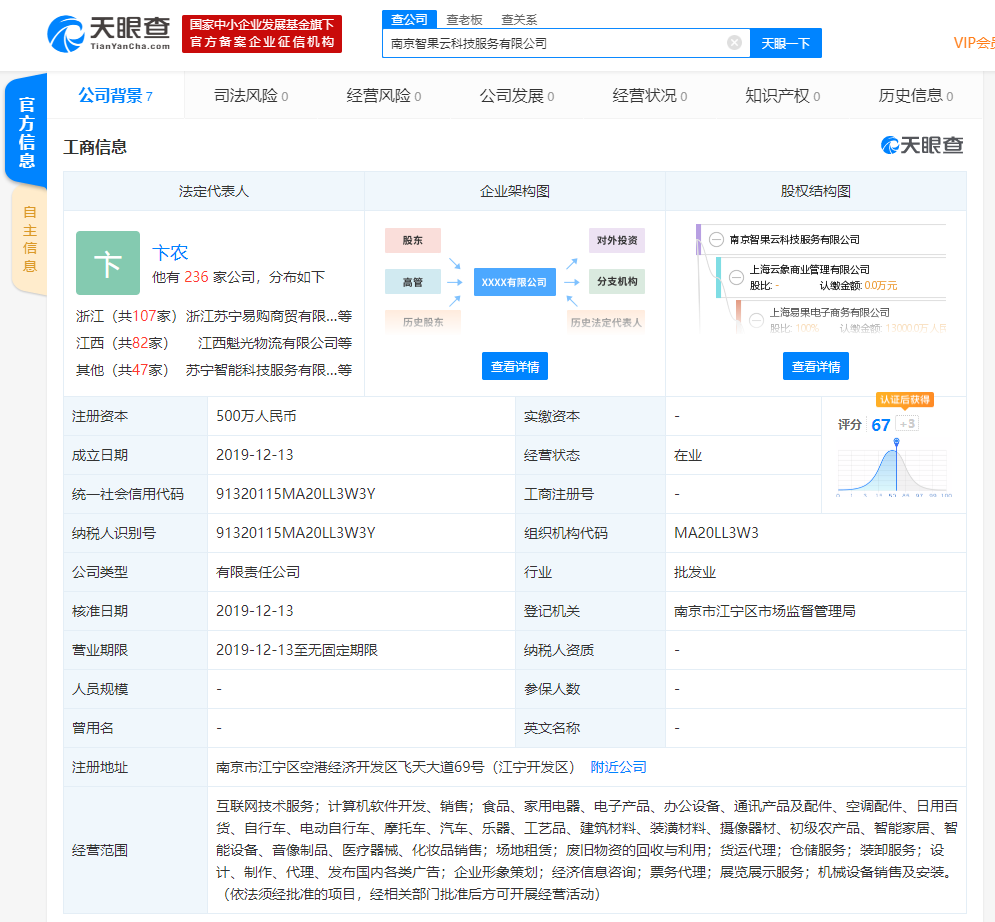Click the 股东 node in the enterprise structure diagram
The height and width of the screenshot is (922, 995).
(x=412, y=241)
